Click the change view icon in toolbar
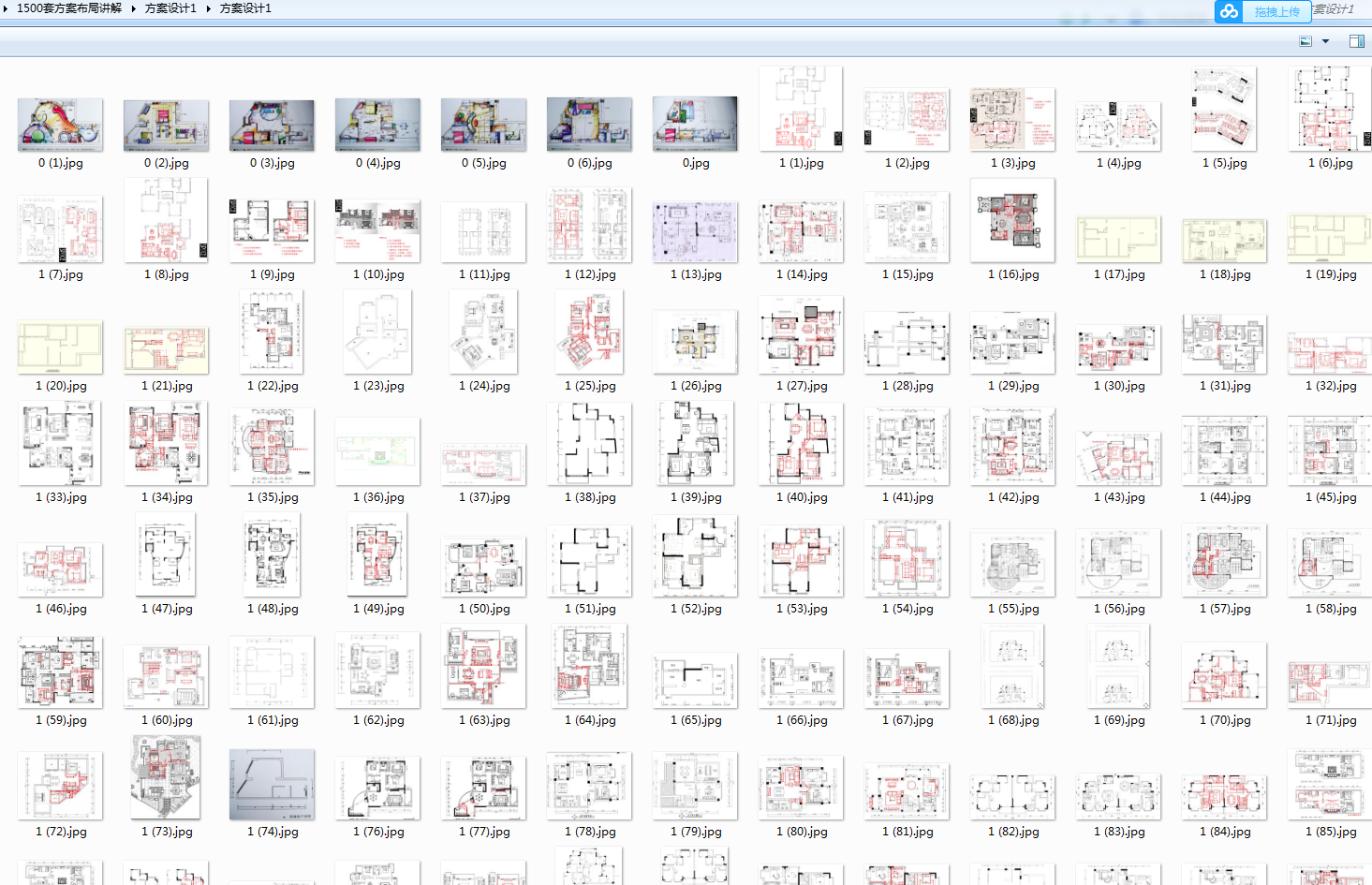1372x885 pixels. [x=1306, y=41]
